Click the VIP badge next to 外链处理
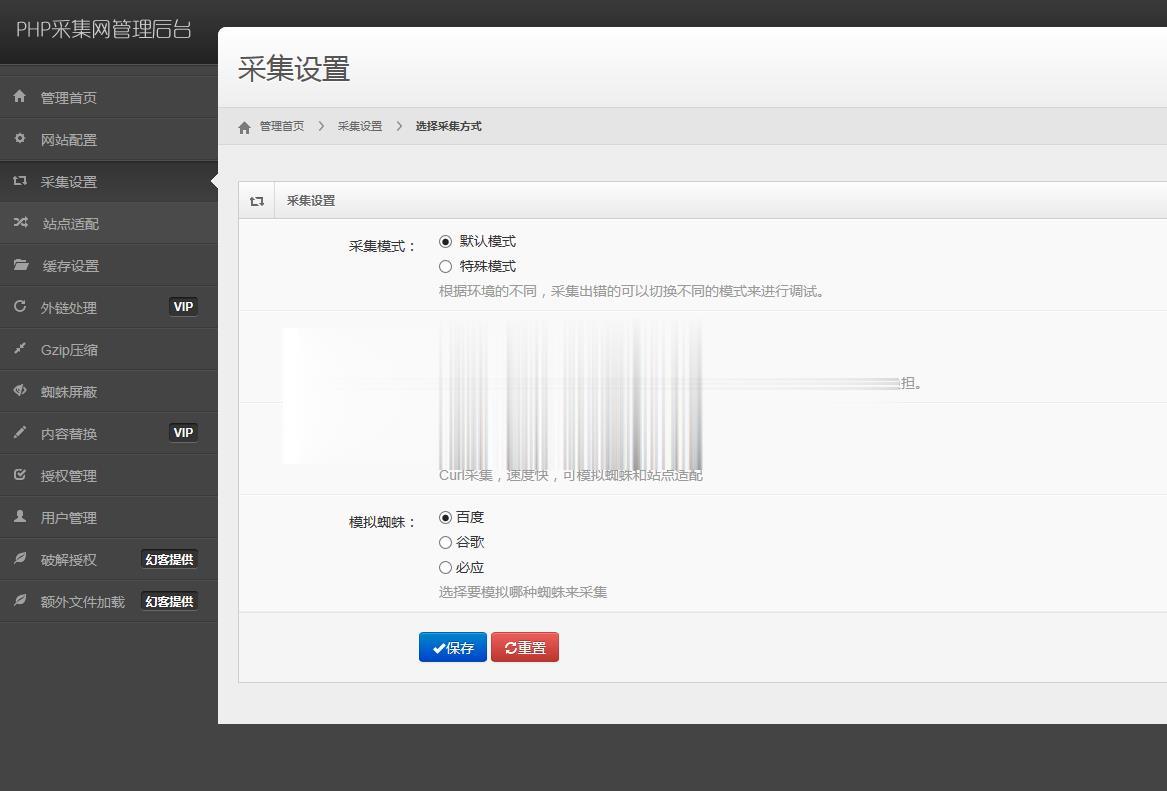This screenshot has height=791, width=1167. [x=183, y=307]
